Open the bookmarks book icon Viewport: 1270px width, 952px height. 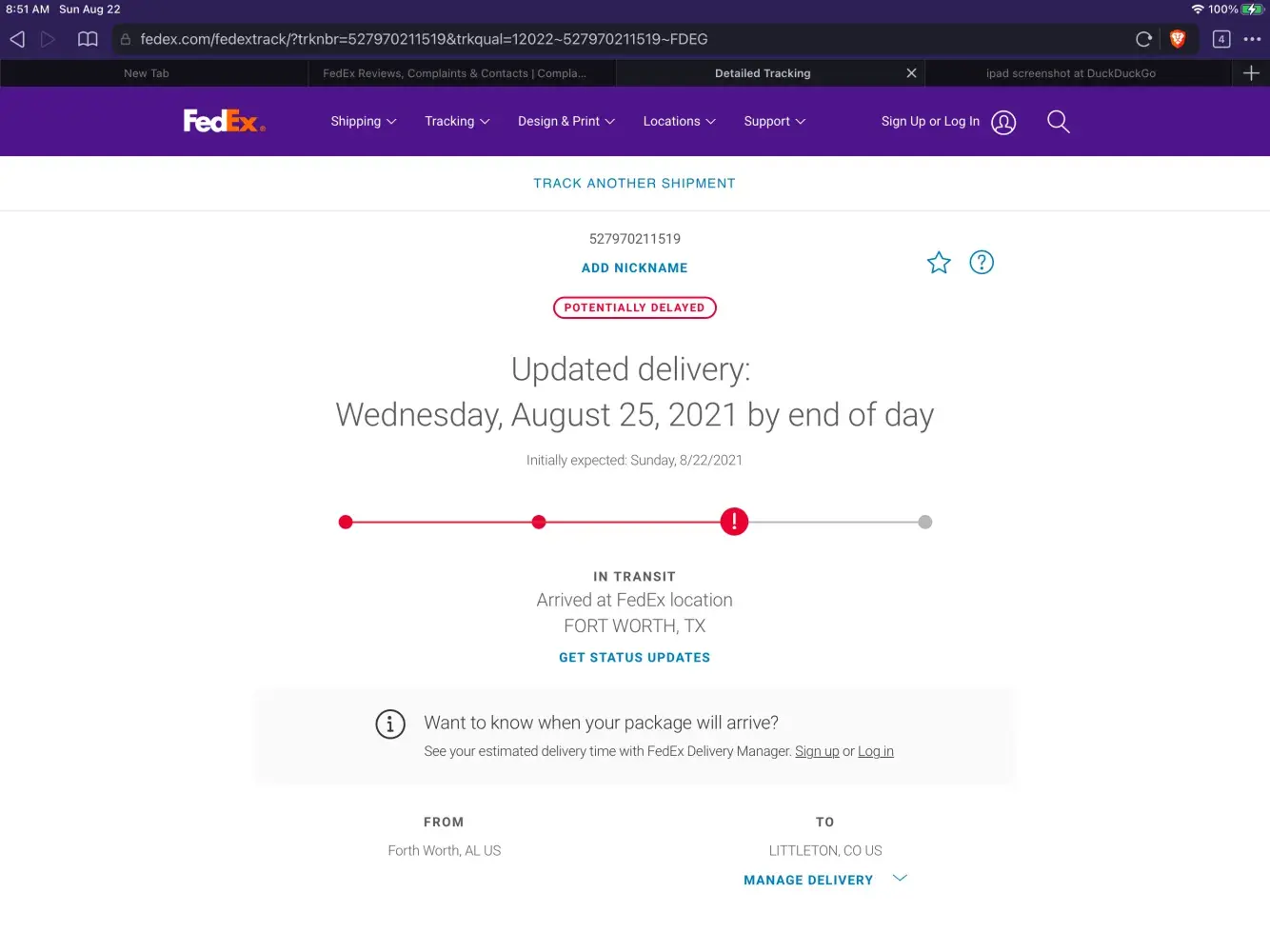(88, 39)
